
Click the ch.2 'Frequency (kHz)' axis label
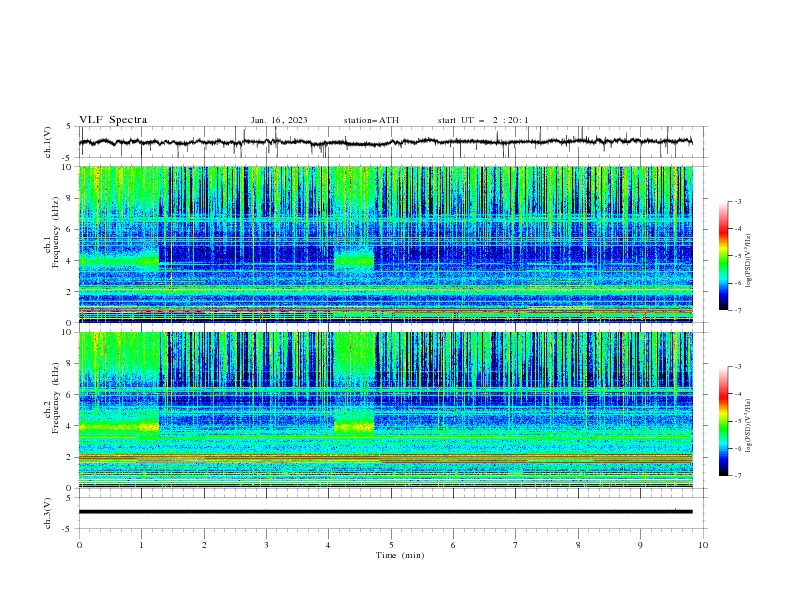point(55,398)
